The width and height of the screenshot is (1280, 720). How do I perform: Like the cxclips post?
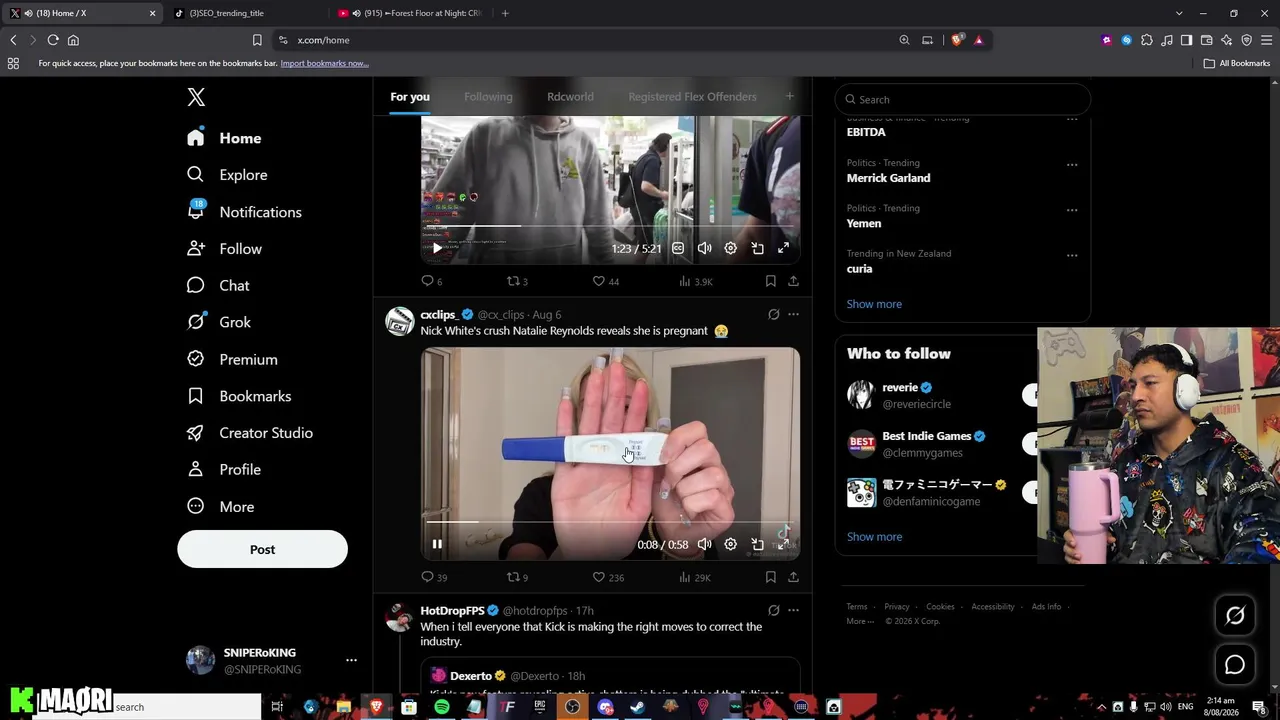[x=608, y=577]
